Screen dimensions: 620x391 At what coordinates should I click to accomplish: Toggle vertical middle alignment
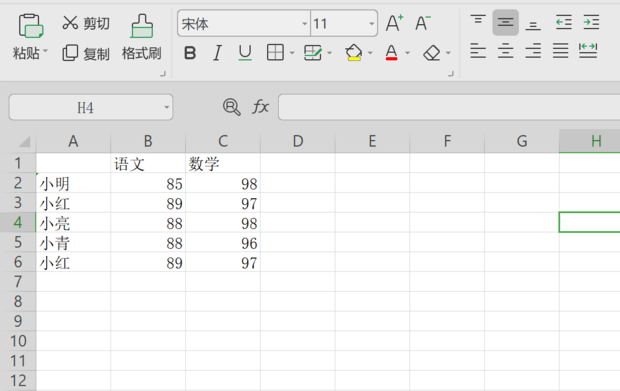(505, 23)
